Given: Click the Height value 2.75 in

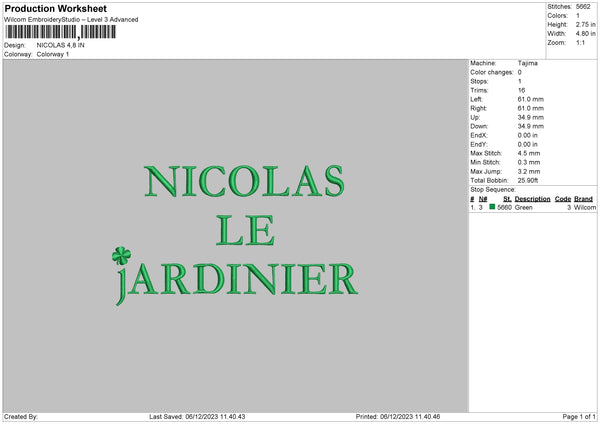Looking at the screenshot, I should 585,24.
